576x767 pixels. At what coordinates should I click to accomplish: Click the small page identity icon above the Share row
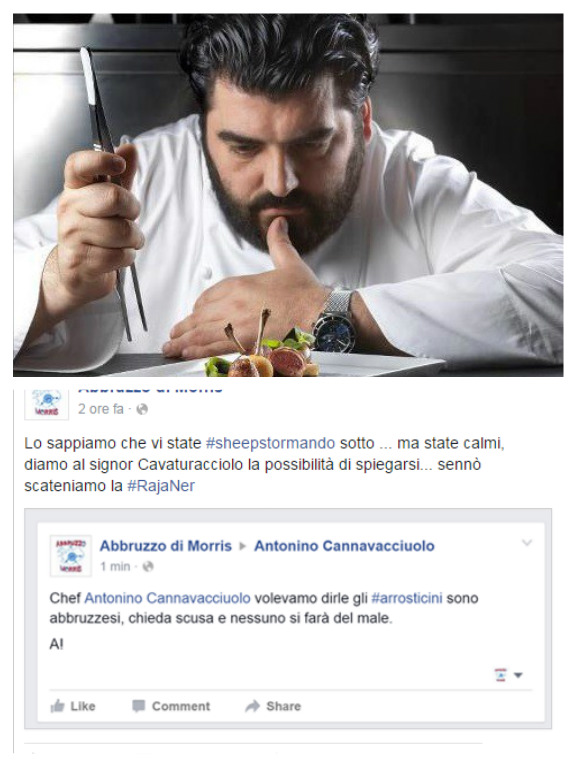tap(500, 675)
